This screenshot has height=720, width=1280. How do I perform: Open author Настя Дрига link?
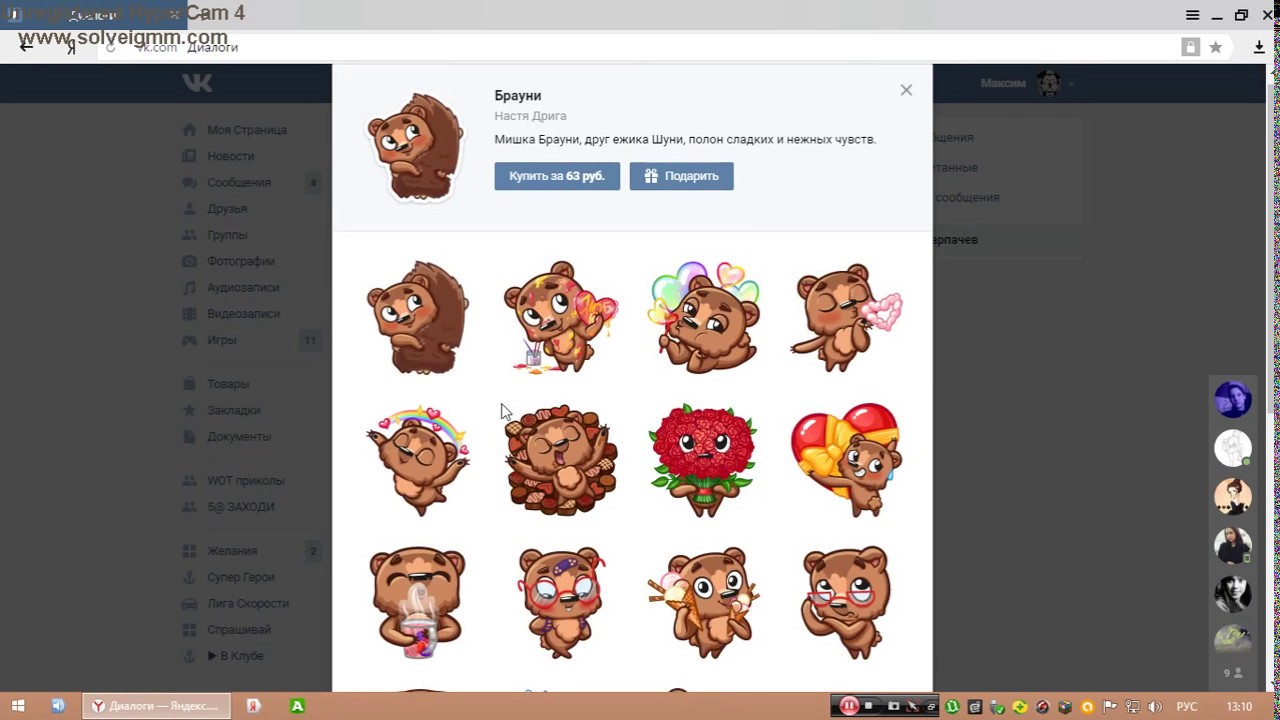tap(530, 116)
